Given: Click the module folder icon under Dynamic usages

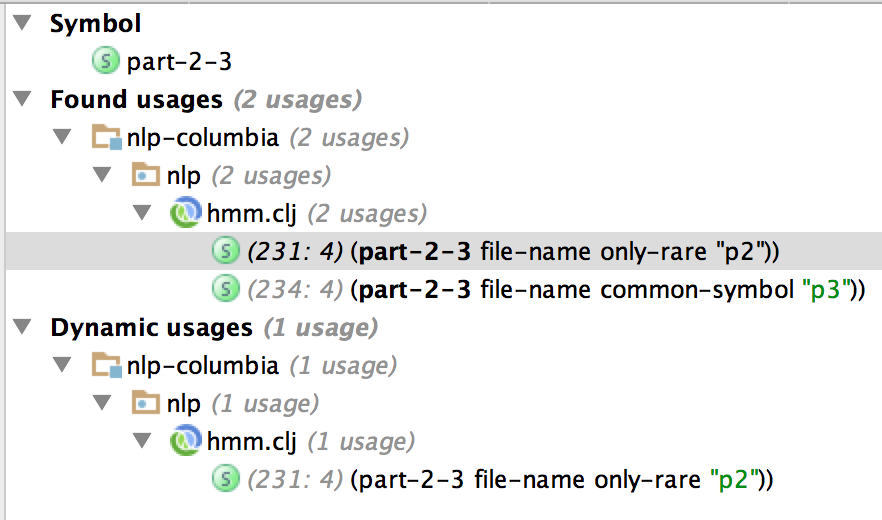Looking at the screenshot, I should click(x=107, y=365).
